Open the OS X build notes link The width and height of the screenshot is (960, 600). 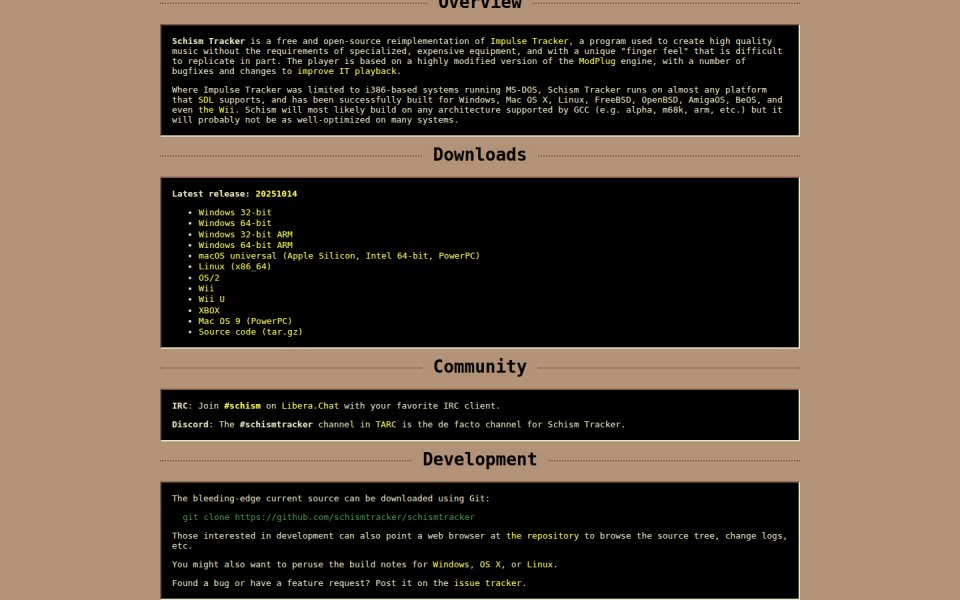(490, 564)
